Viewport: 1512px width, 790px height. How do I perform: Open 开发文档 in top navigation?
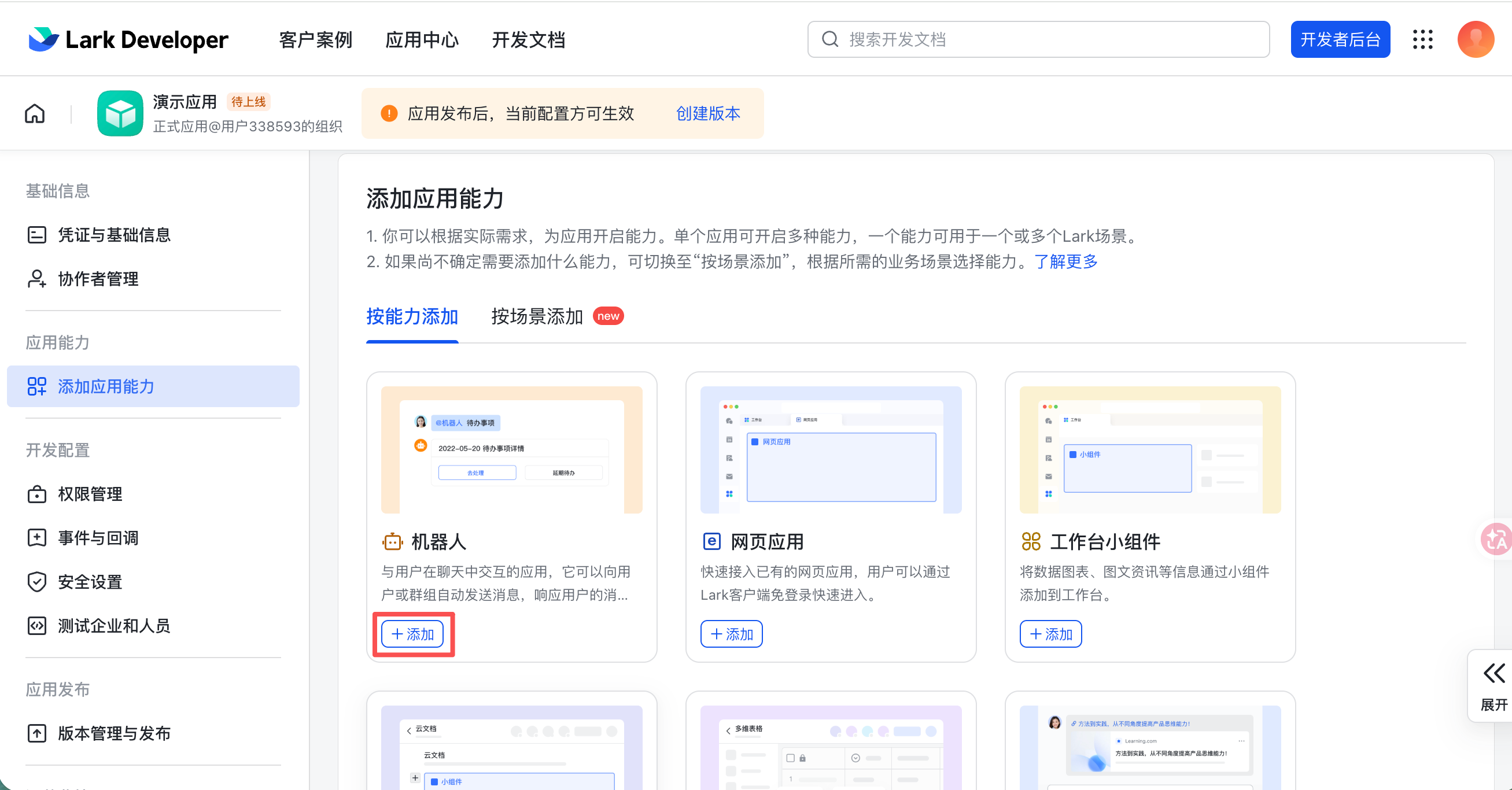tap(528, 39)
